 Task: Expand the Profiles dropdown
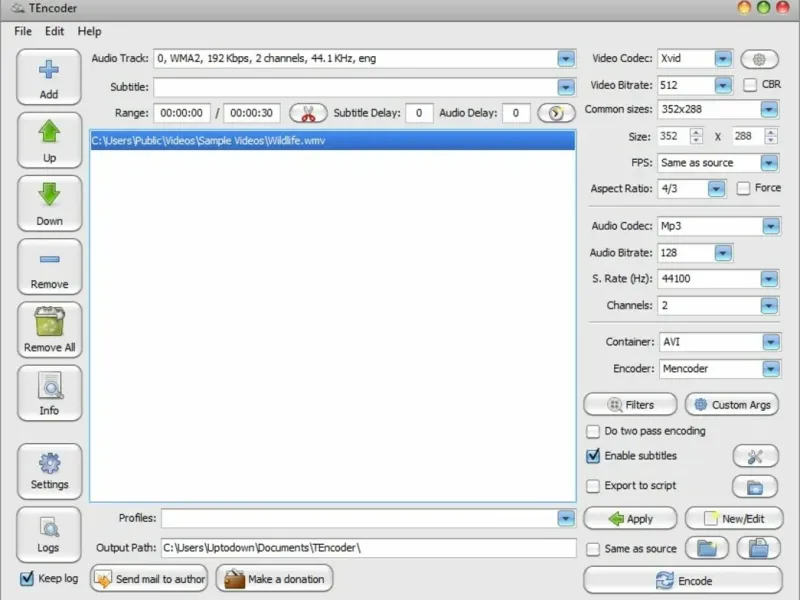(566, 519)
